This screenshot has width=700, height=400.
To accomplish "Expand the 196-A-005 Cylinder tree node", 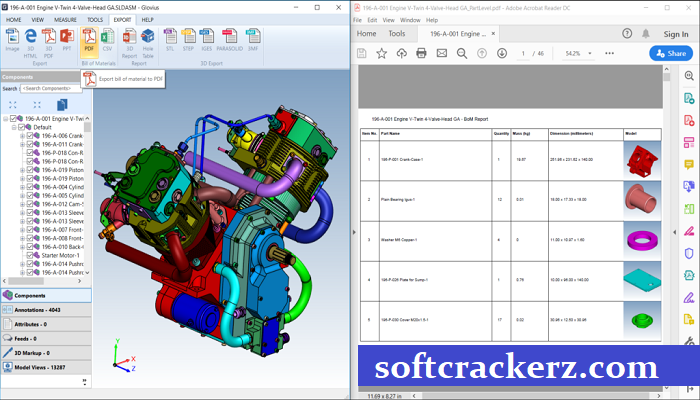I will (22, 195).
